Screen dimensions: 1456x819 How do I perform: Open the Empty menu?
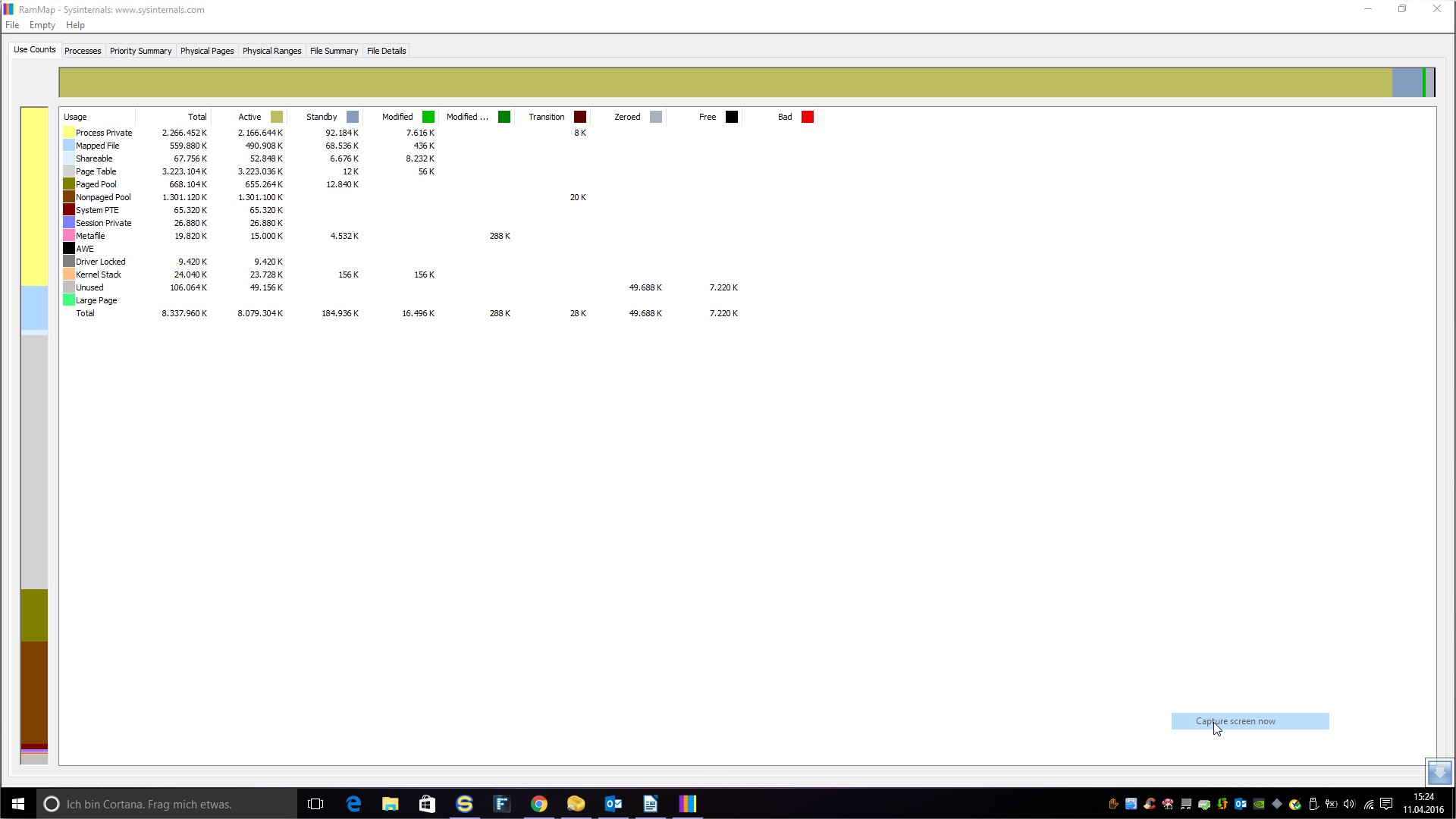tap(42, 25)
